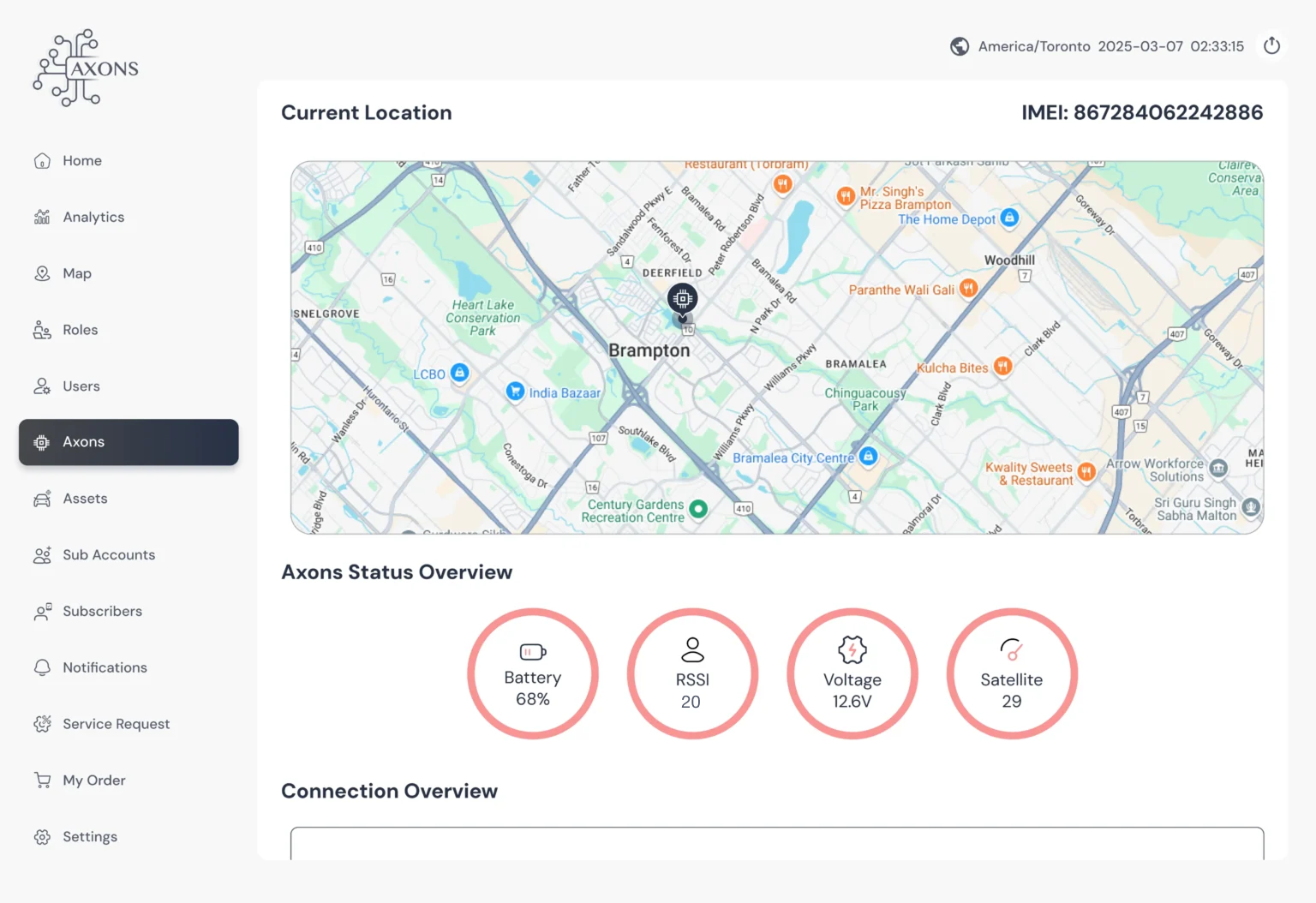The width and height of the screenshot is (1316, 903).
Task: Open the Home menu item
Action: tap(81, 161)
